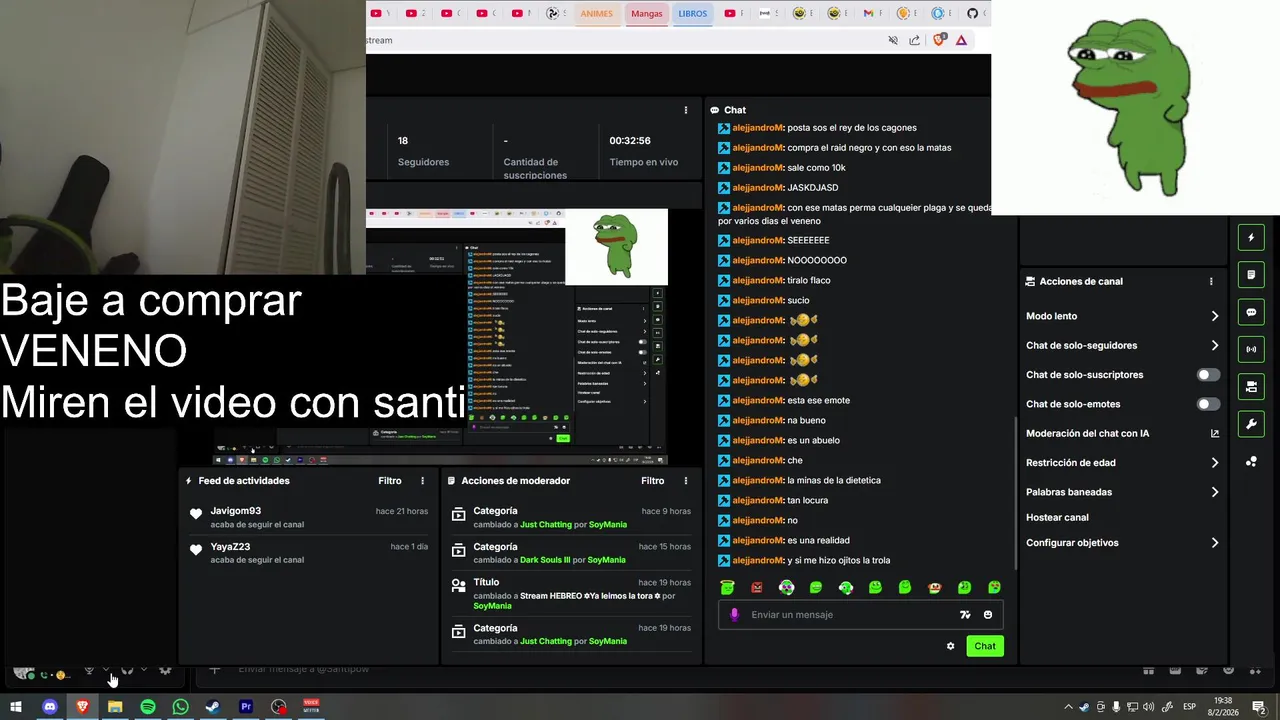Image resolution: width=1280 pixels, height=720 pixels.
Task: Open Discord from the taskbar
Action: pos(49,707)
